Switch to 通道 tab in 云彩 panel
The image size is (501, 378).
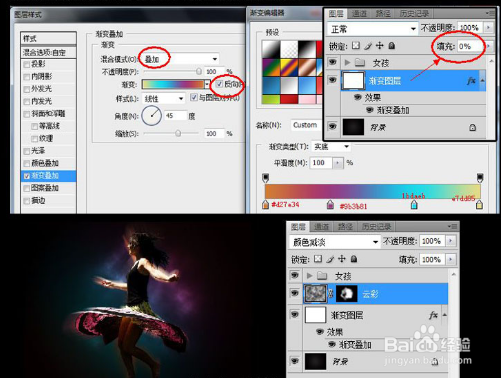point(322,227)
